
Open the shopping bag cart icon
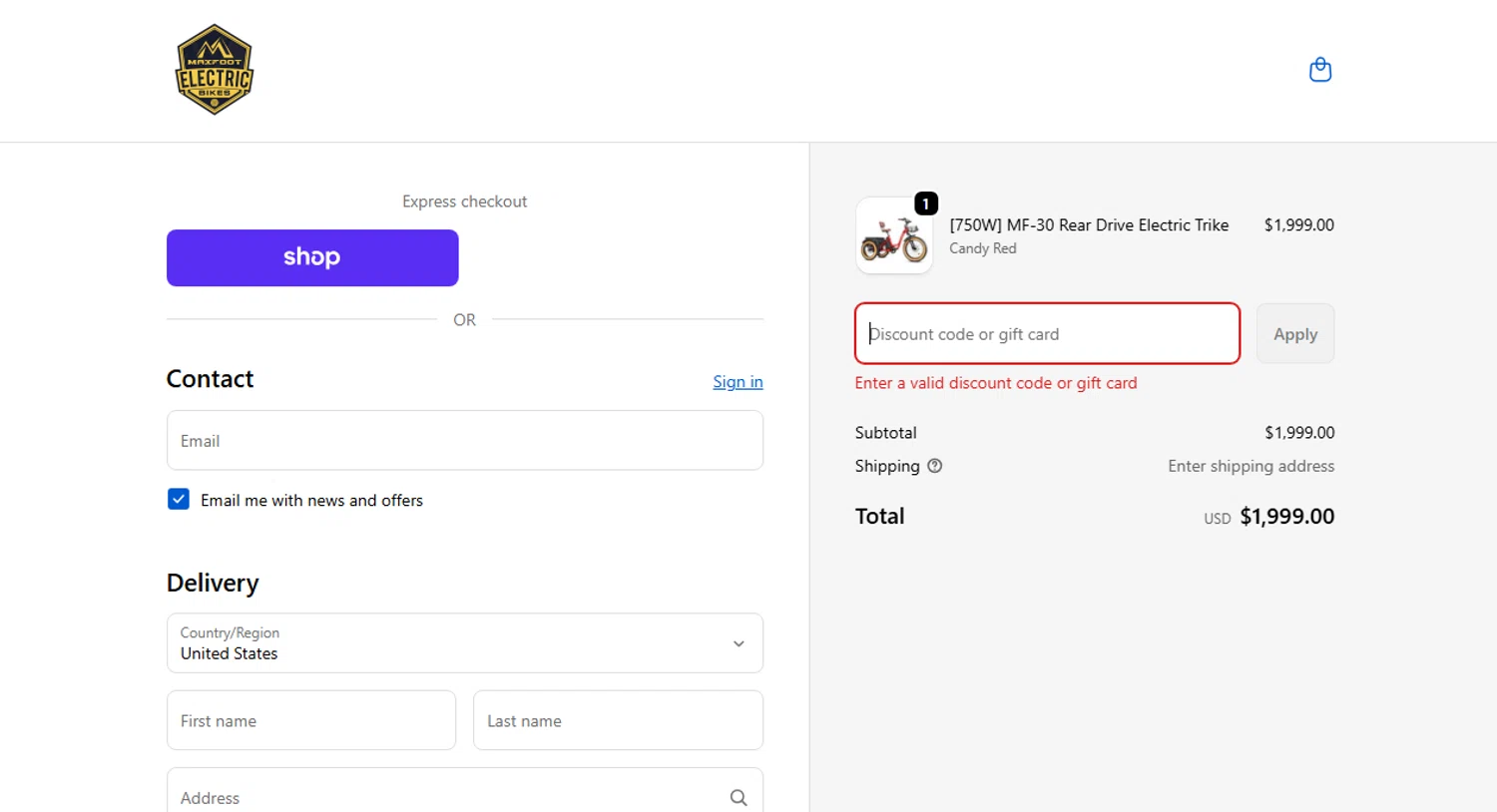pyautogui.click(x=1319, y=70)
